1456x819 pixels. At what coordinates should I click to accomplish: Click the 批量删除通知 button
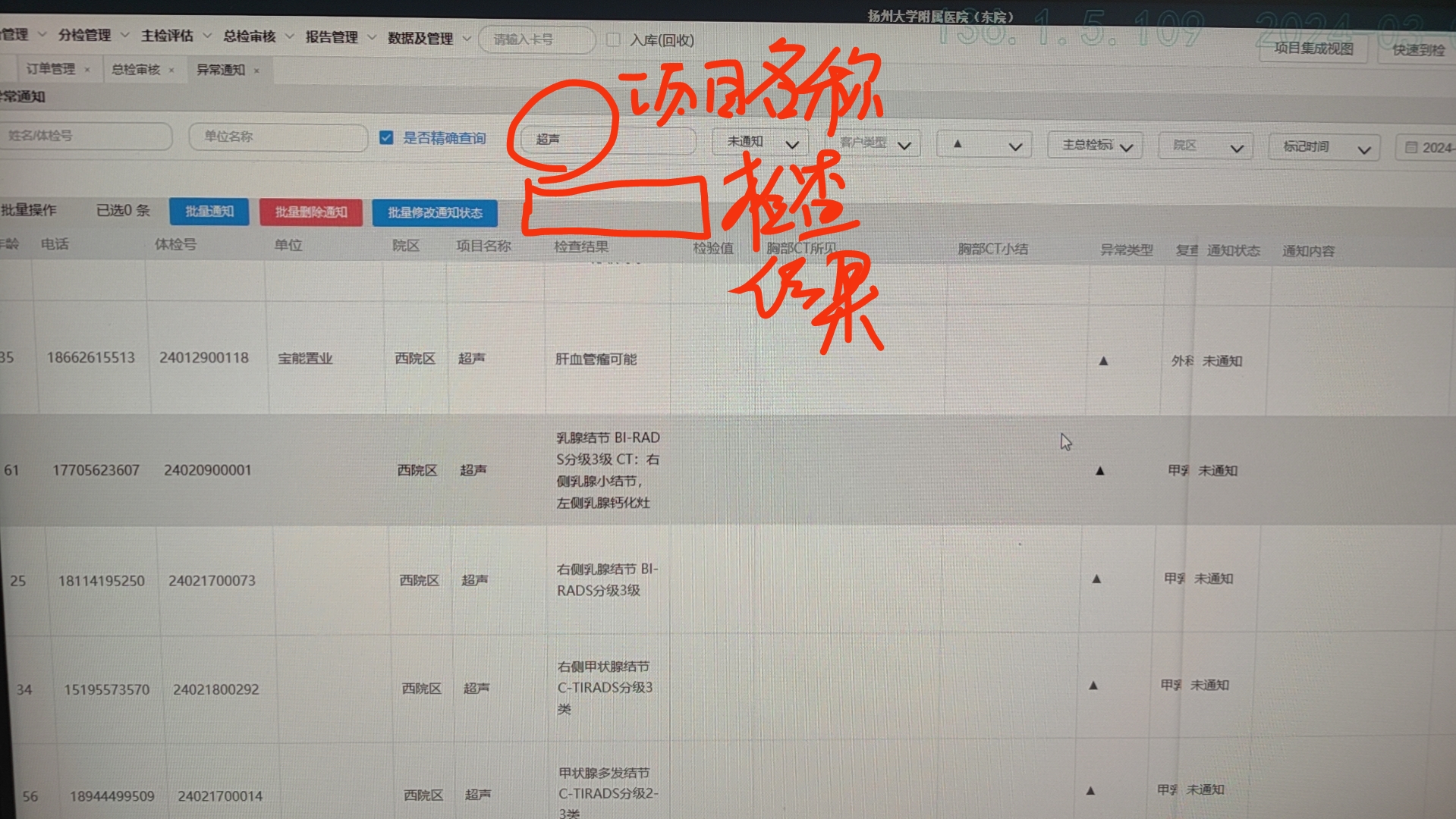311,212
